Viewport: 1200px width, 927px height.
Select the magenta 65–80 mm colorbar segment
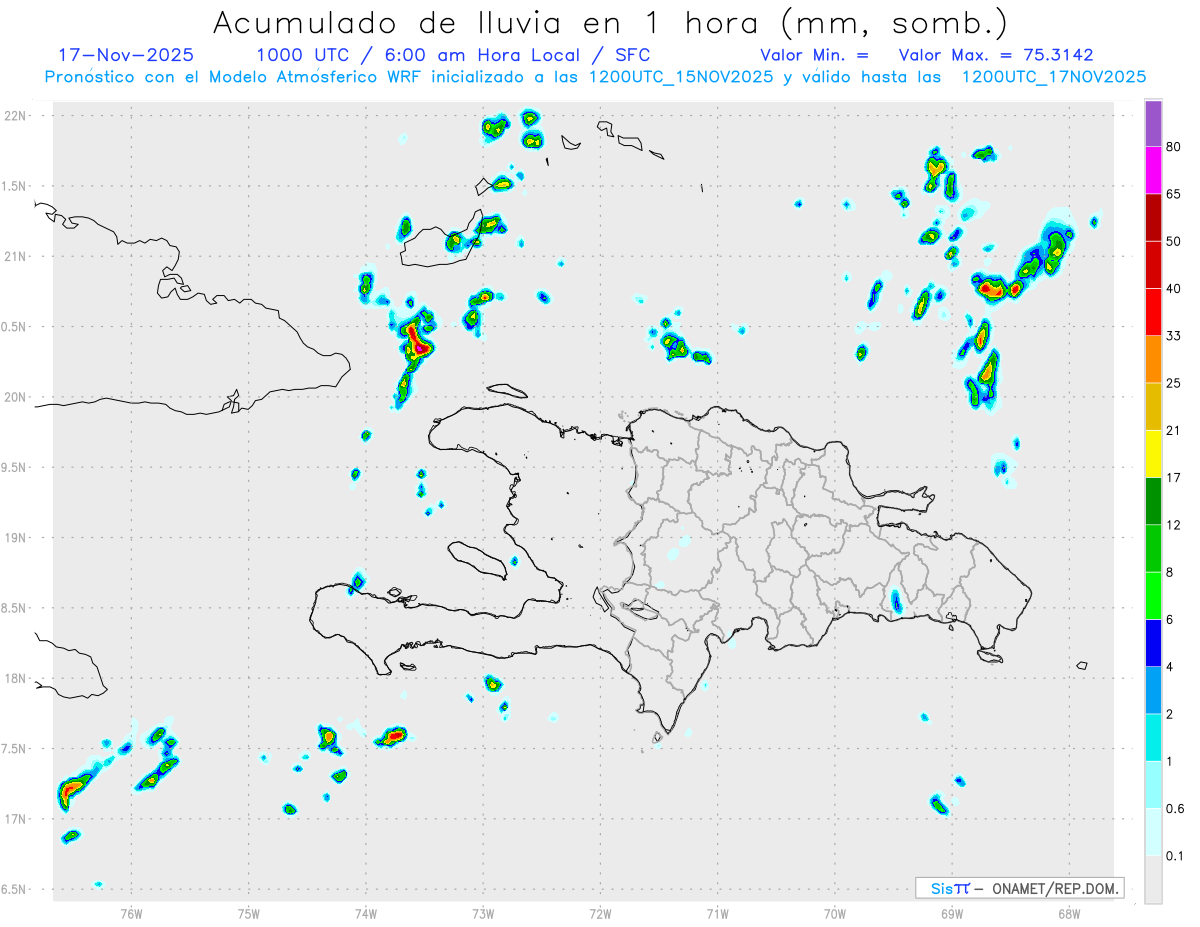[1153, 171]
